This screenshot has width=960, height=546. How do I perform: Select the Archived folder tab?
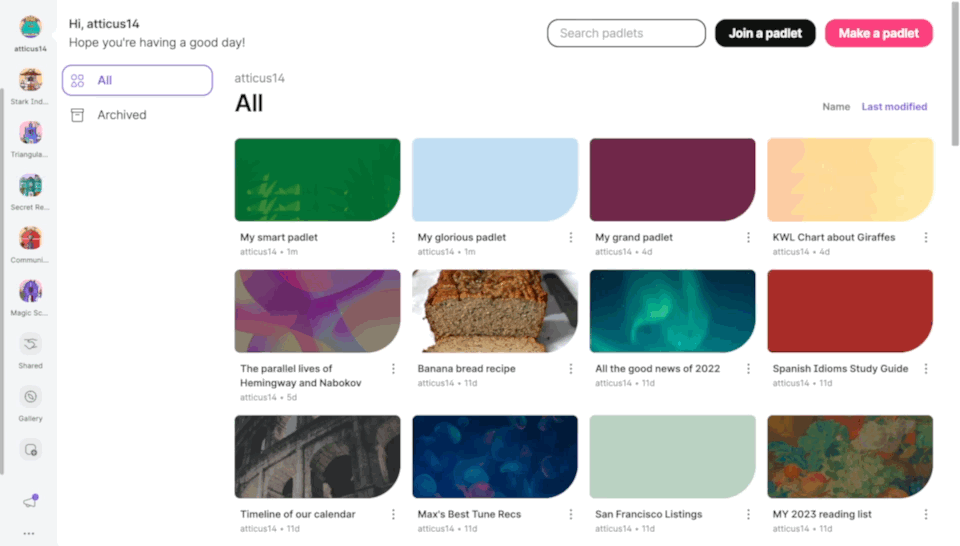coord(137,115)
